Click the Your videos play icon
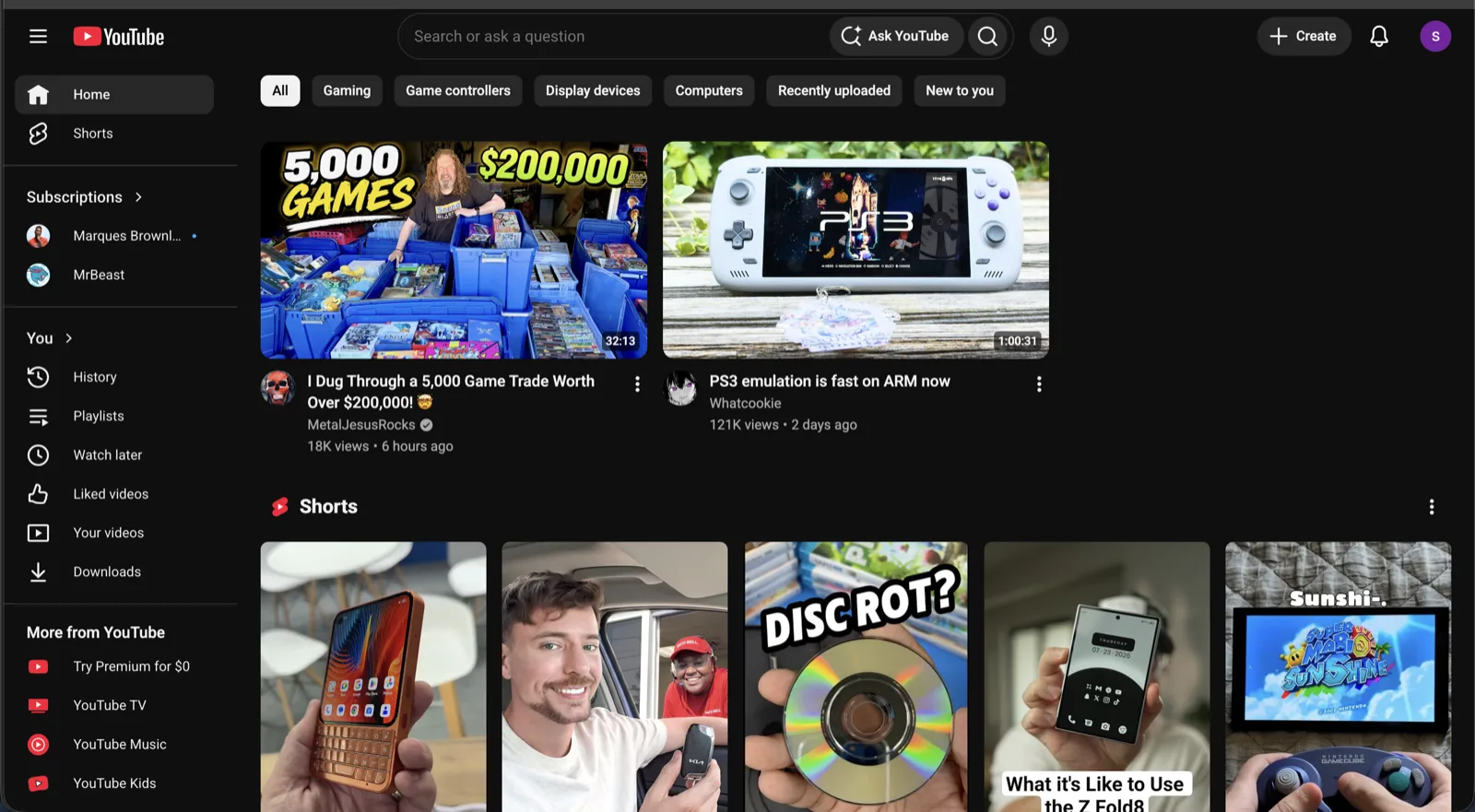The image size is (1475, 812). pyautogui.click(x=38, y=533)
